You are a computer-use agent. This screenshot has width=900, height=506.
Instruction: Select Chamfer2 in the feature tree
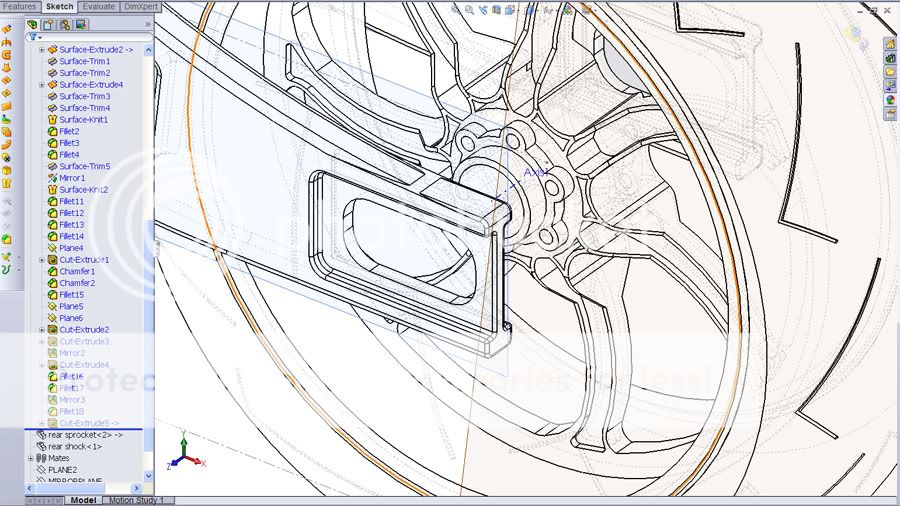pyautogui.click(x=77, y=283)
